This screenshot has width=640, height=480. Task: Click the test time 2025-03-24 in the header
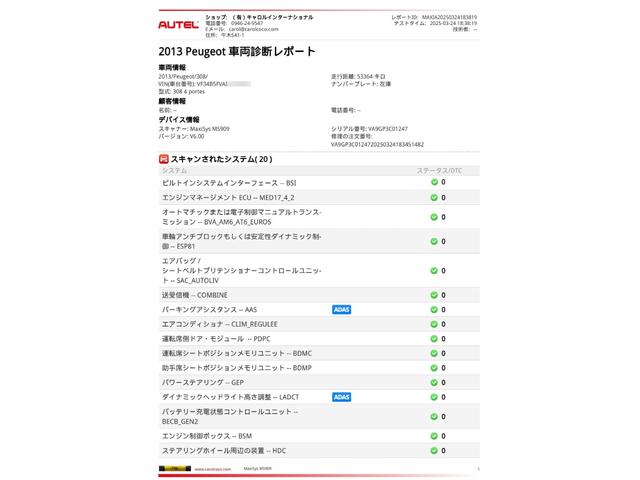pyautogui.click(x=453, y=24)
